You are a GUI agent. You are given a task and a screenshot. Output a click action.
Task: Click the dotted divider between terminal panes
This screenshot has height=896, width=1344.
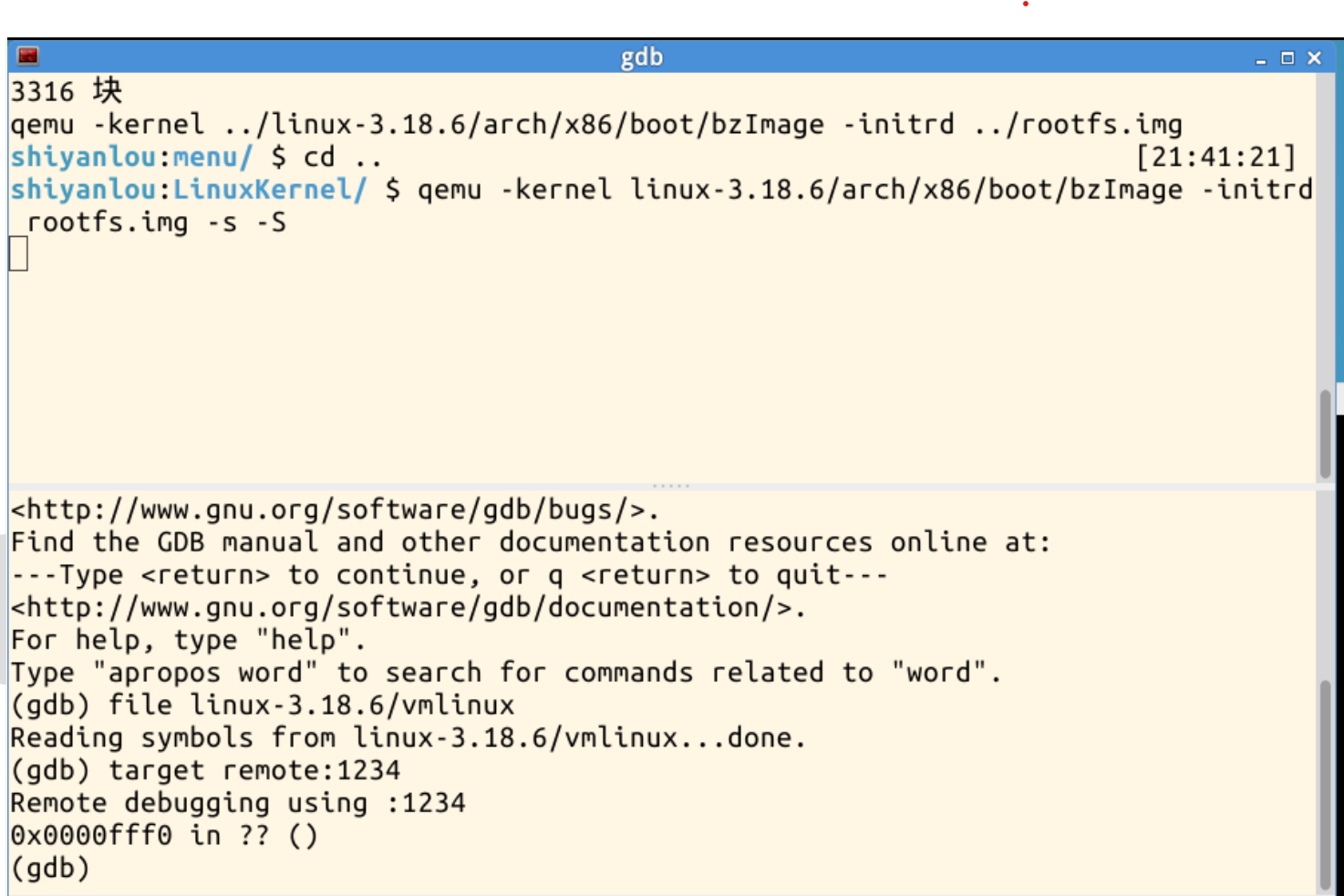pyautogui.click(x=671, y=486)
